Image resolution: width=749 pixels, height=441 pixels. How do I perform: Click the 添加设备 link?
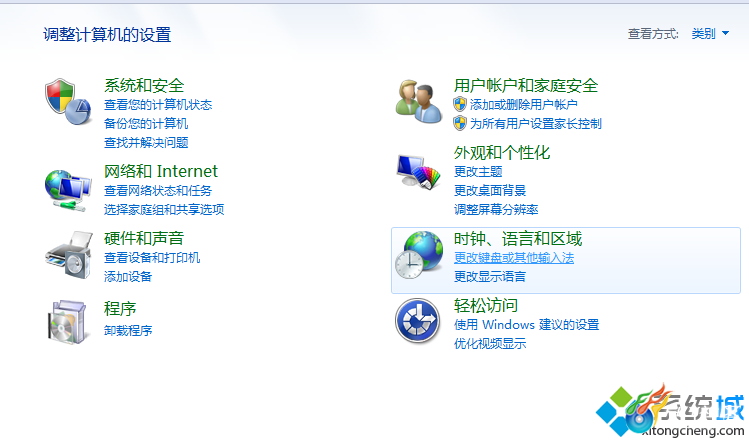coord(128,276)
